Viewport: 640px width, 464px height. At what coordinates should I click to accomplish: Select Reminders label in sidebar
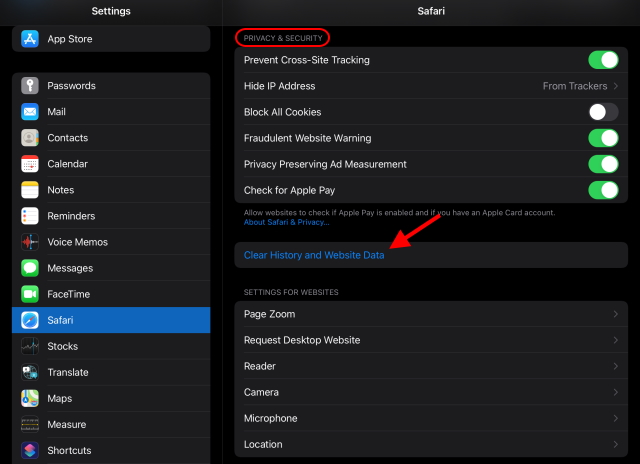pyautogui.click(x=71, y=216)
